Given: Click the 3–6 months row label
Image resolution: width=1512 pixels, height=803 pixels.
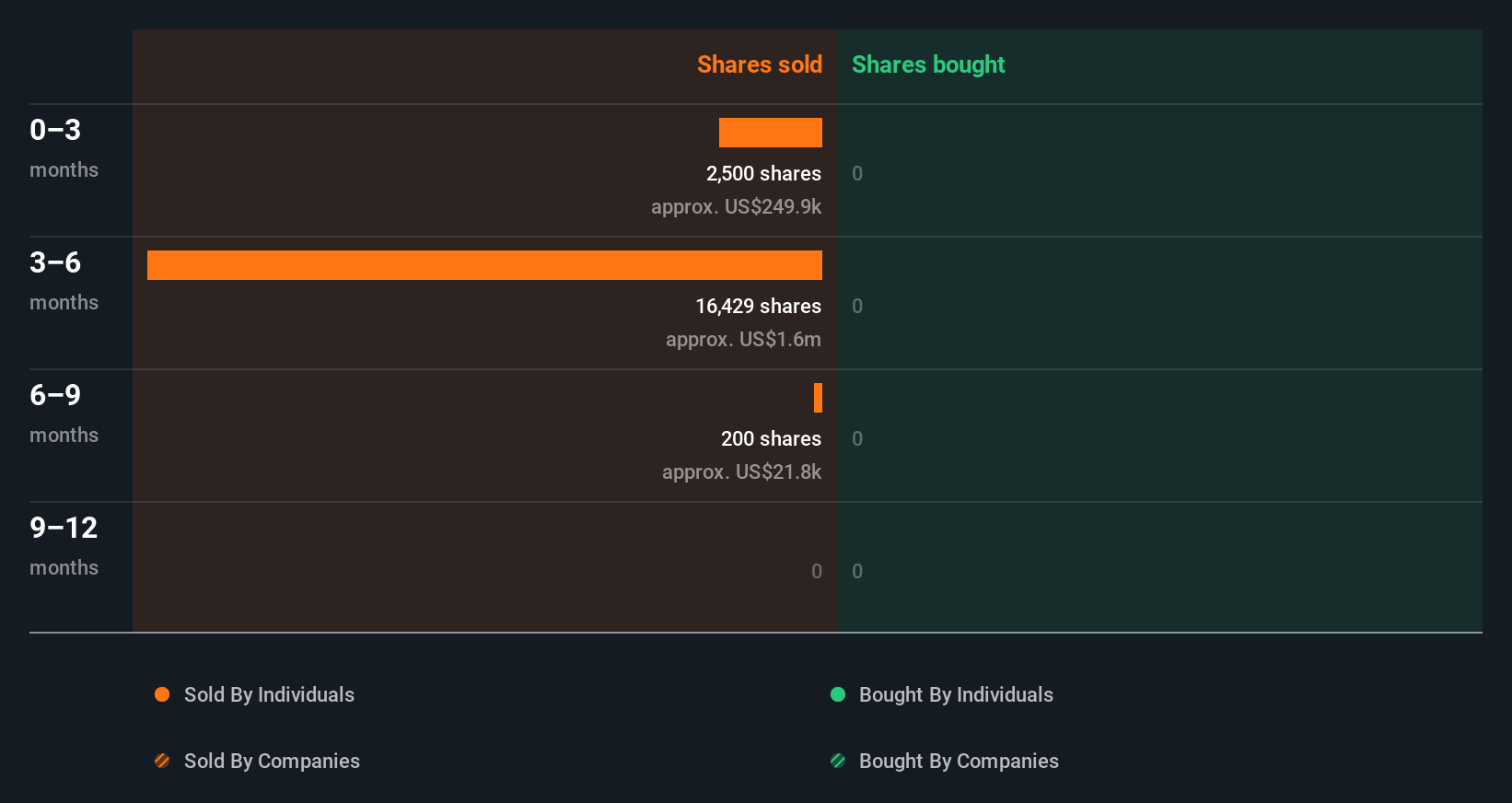Looking at the screenshot, I should pyautogui.click(x=64, y=280).
